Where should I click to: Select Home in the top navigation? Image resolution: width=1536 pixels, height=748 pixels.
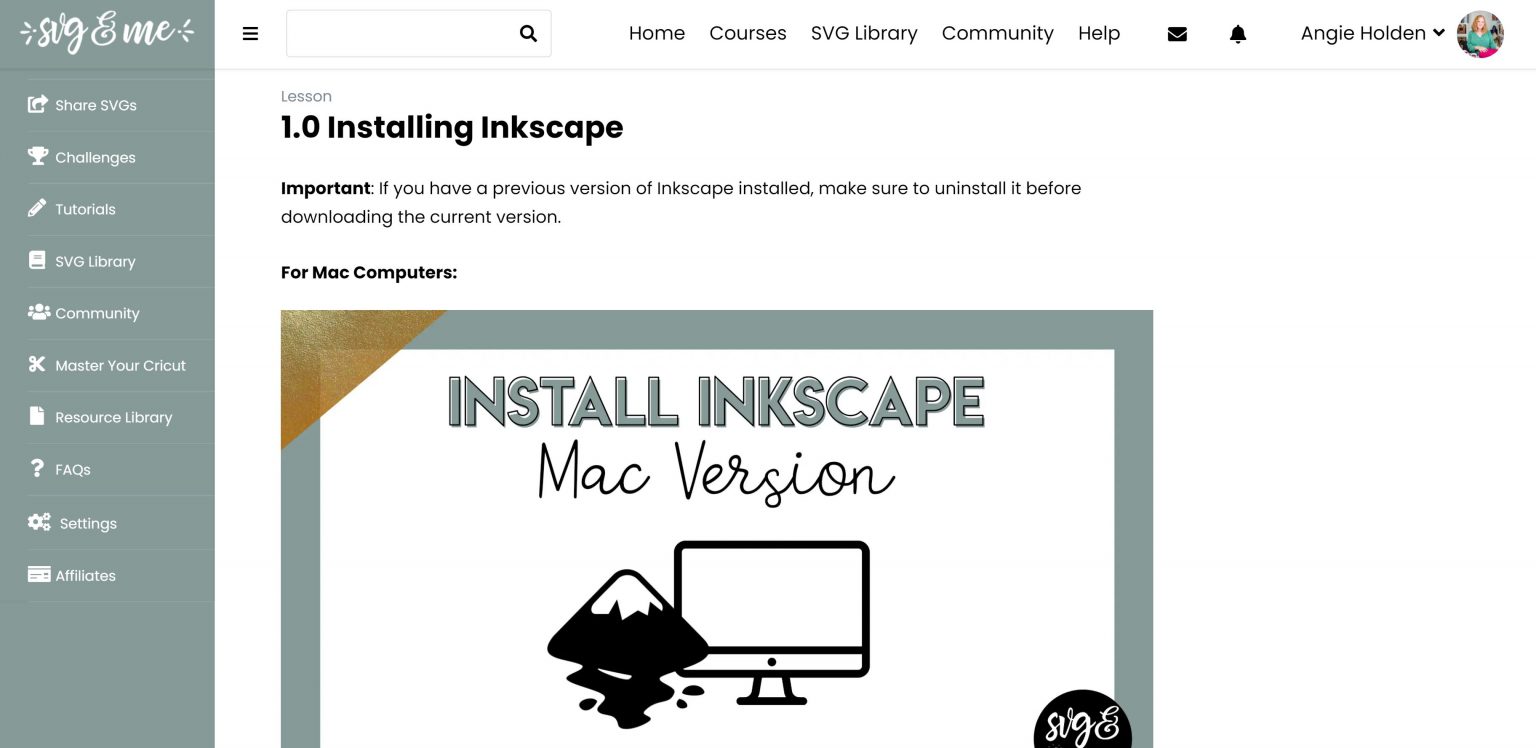tap(656, 33)
